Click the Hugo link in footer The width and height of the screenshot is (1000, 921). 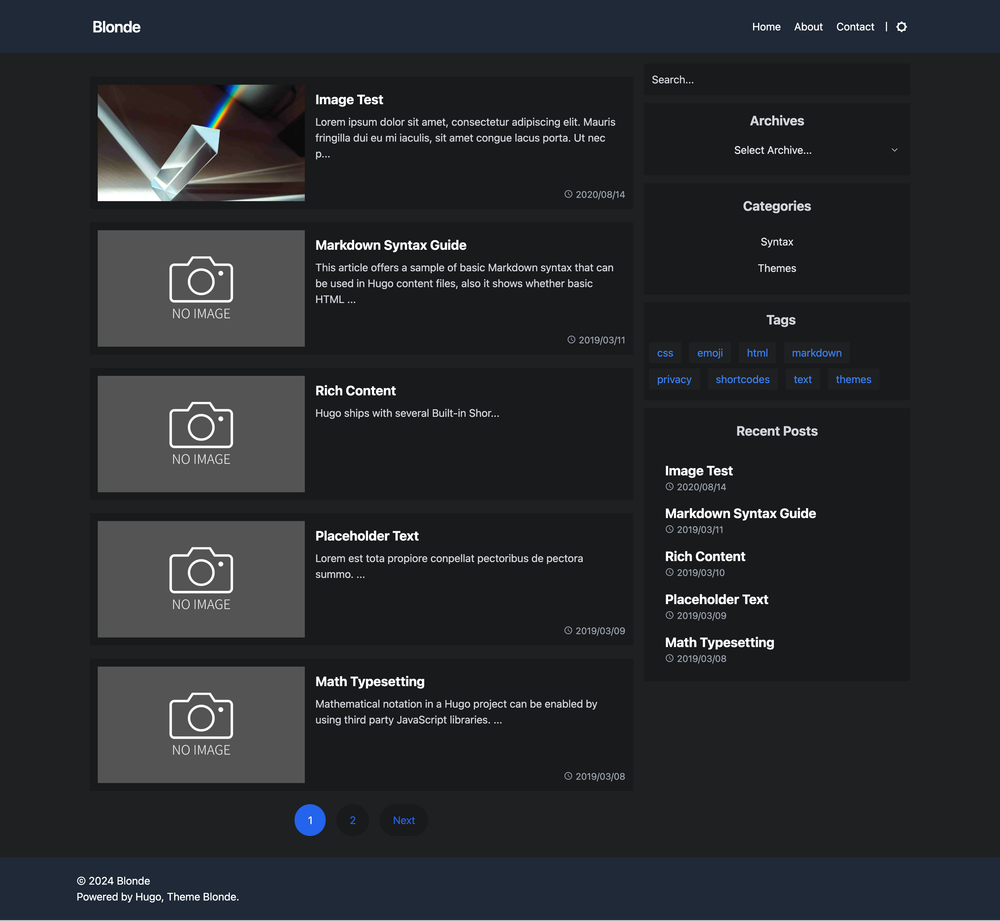tap(148, 897)
